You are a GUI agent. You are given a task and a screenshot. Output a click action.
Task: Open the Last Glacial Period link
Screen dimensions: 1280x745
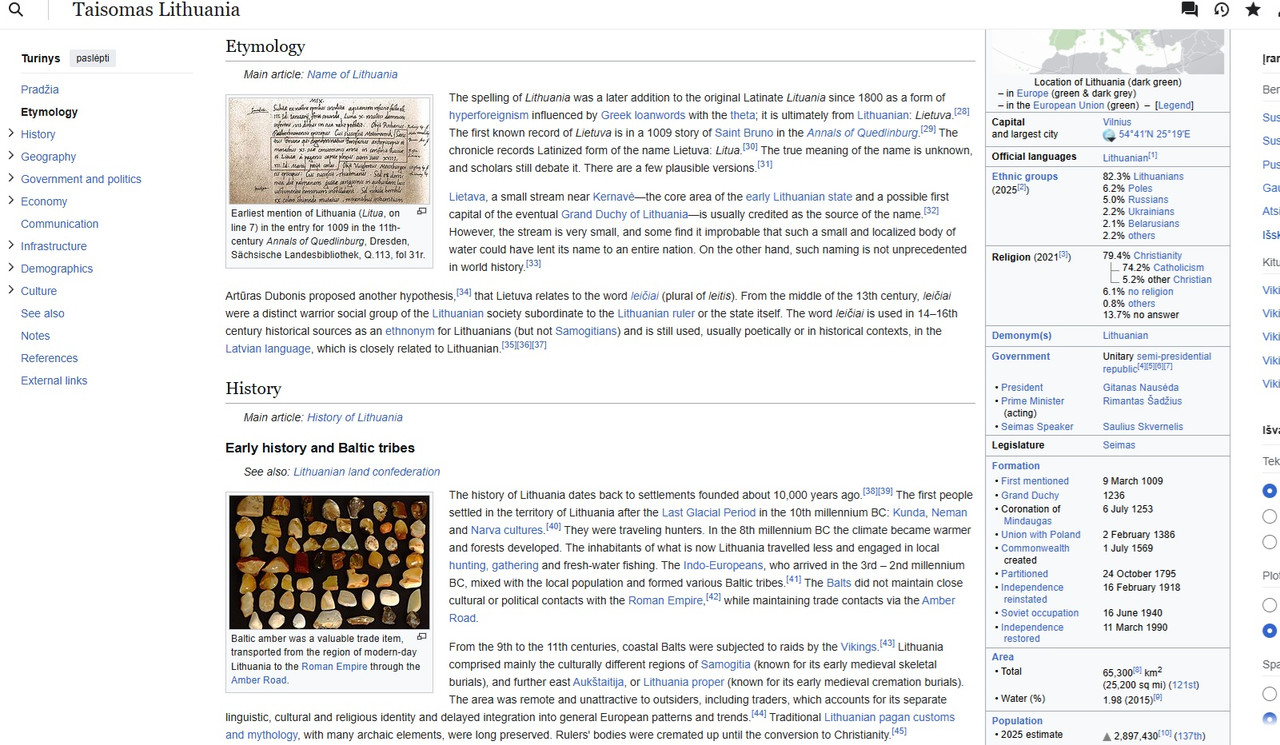709,513
